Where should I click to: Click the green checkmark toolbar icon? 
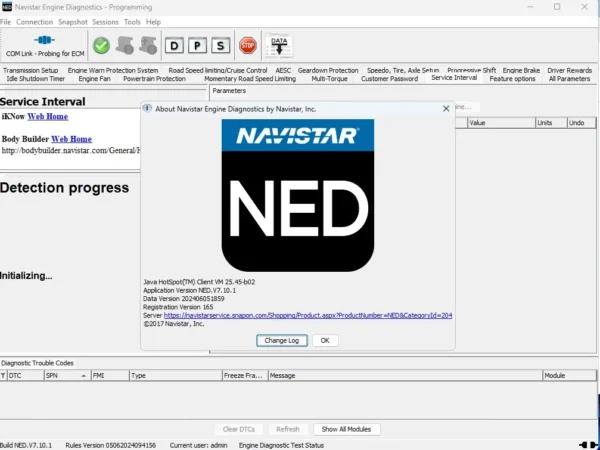tap(101, 46)
